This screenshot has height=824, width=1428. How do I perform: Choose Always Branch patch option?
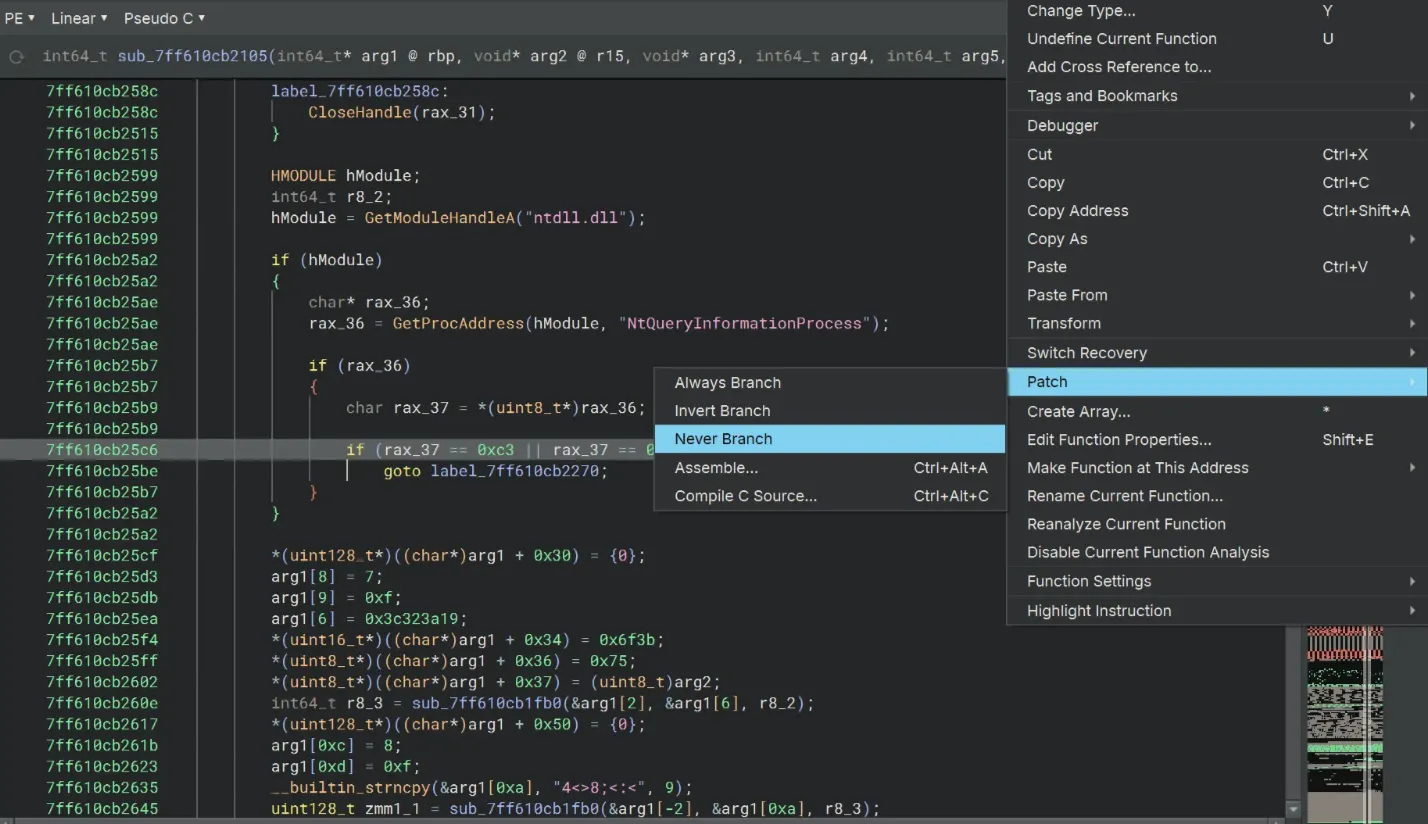[727, 383]
